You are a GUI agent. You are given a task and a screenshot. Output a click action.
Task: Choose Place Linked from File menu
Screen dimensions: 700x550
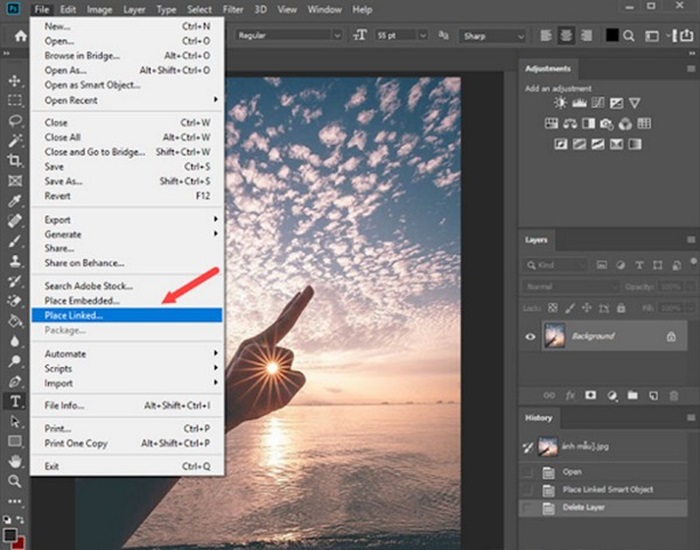127,315
